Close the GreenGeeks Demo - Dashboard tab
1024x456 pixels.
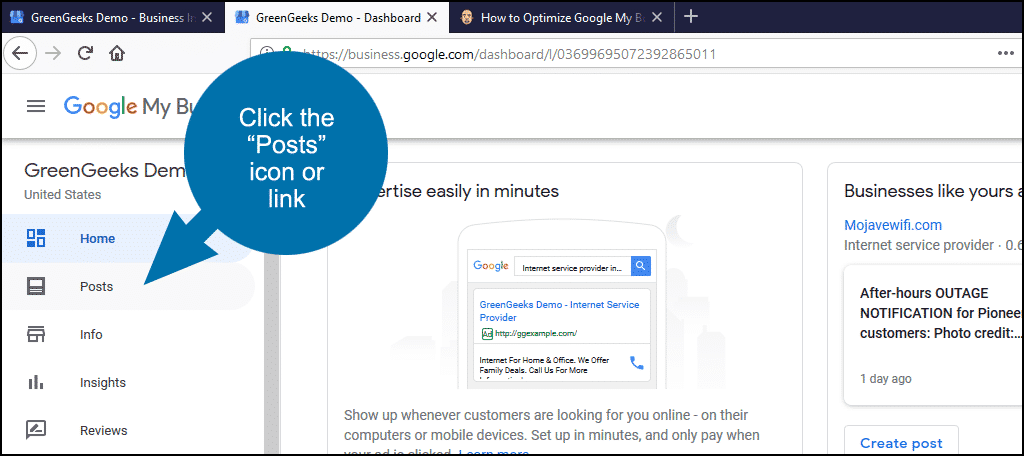pos(432,18)
